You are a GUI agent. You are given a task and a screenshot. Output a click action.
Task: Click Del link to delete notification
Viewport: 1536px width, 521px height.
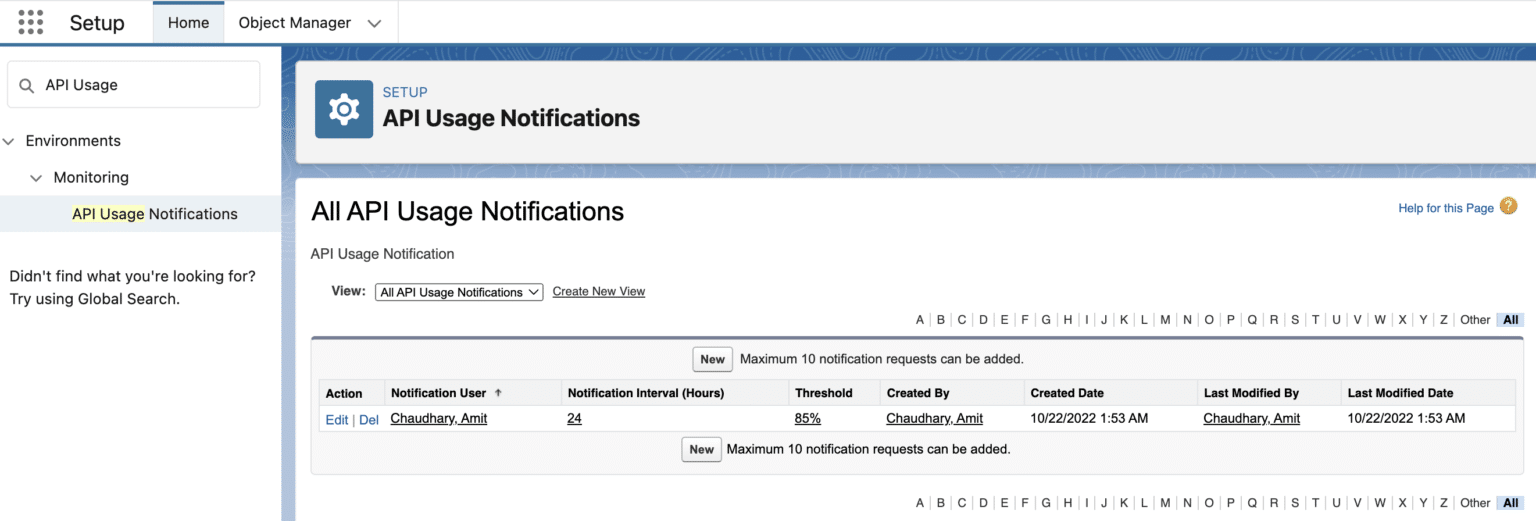pos(369,420)
